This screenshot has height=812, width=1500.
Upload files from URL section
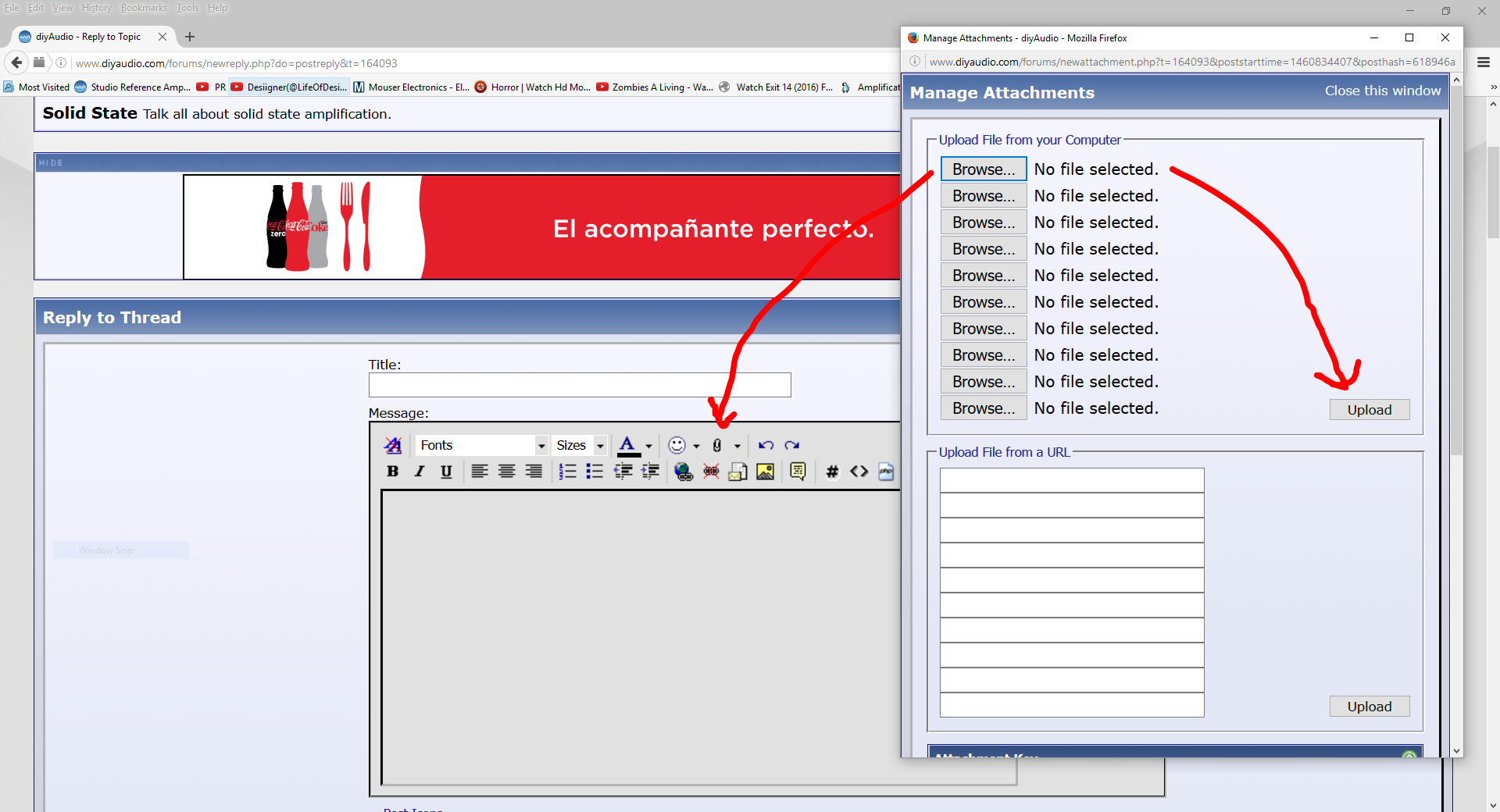click(x=1370, y=707)
